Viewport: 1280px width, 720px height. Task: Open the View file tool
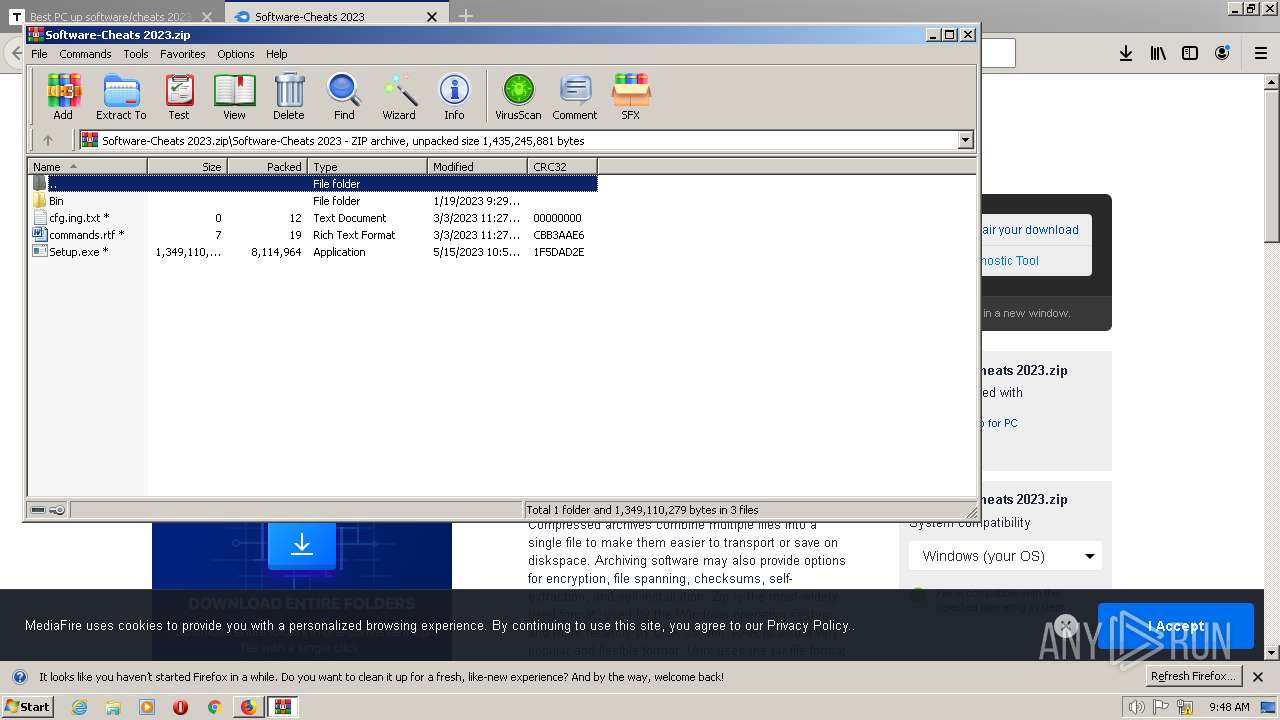point(234,97)
